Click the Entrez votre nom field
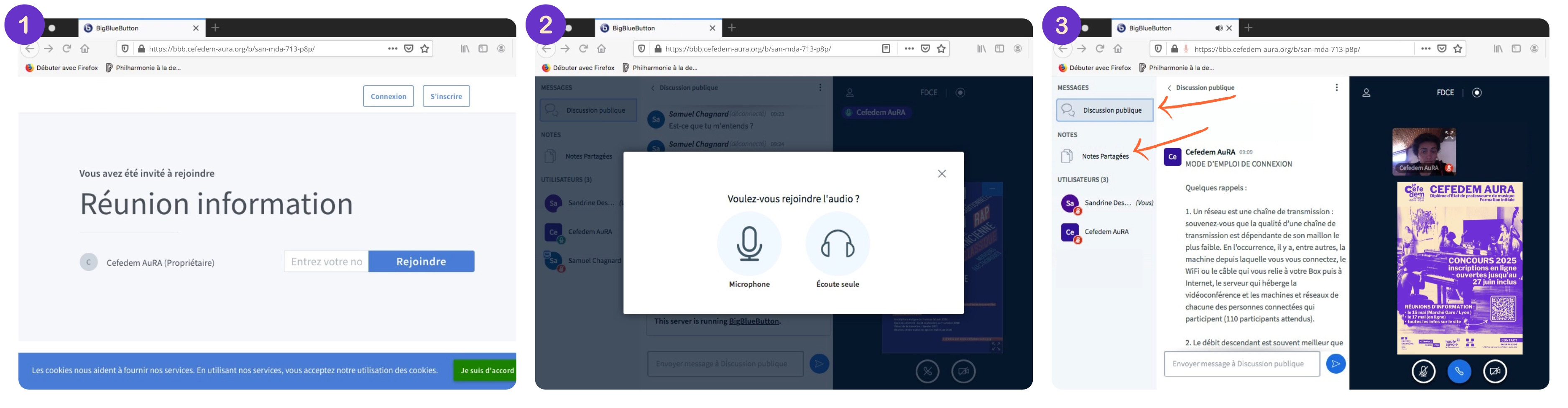Viewport: 1568px width, 408px height. (x=326, y=262)
